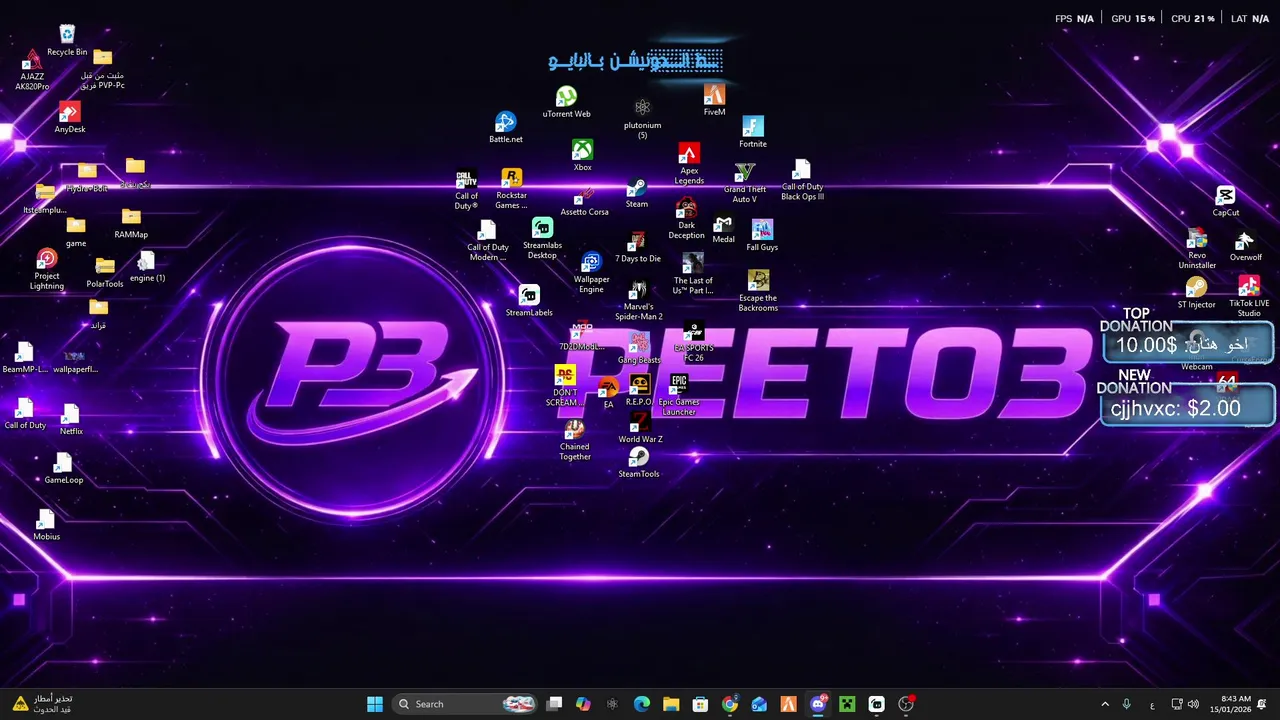
Task: Open the clock showing 8:43 AM
Action: click(1229, 704)
